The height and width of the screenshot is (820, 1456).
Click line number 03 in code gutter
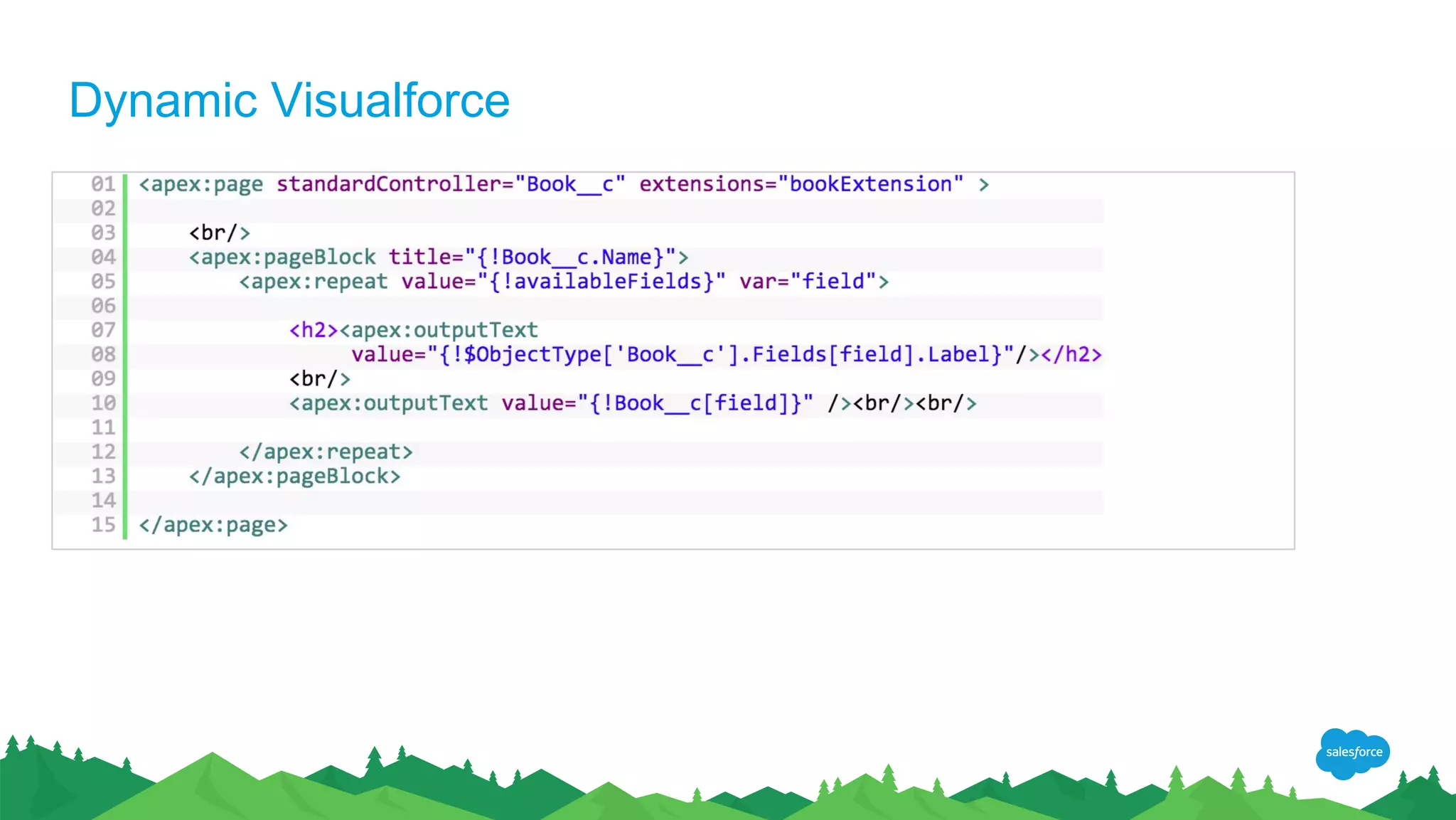103,233
